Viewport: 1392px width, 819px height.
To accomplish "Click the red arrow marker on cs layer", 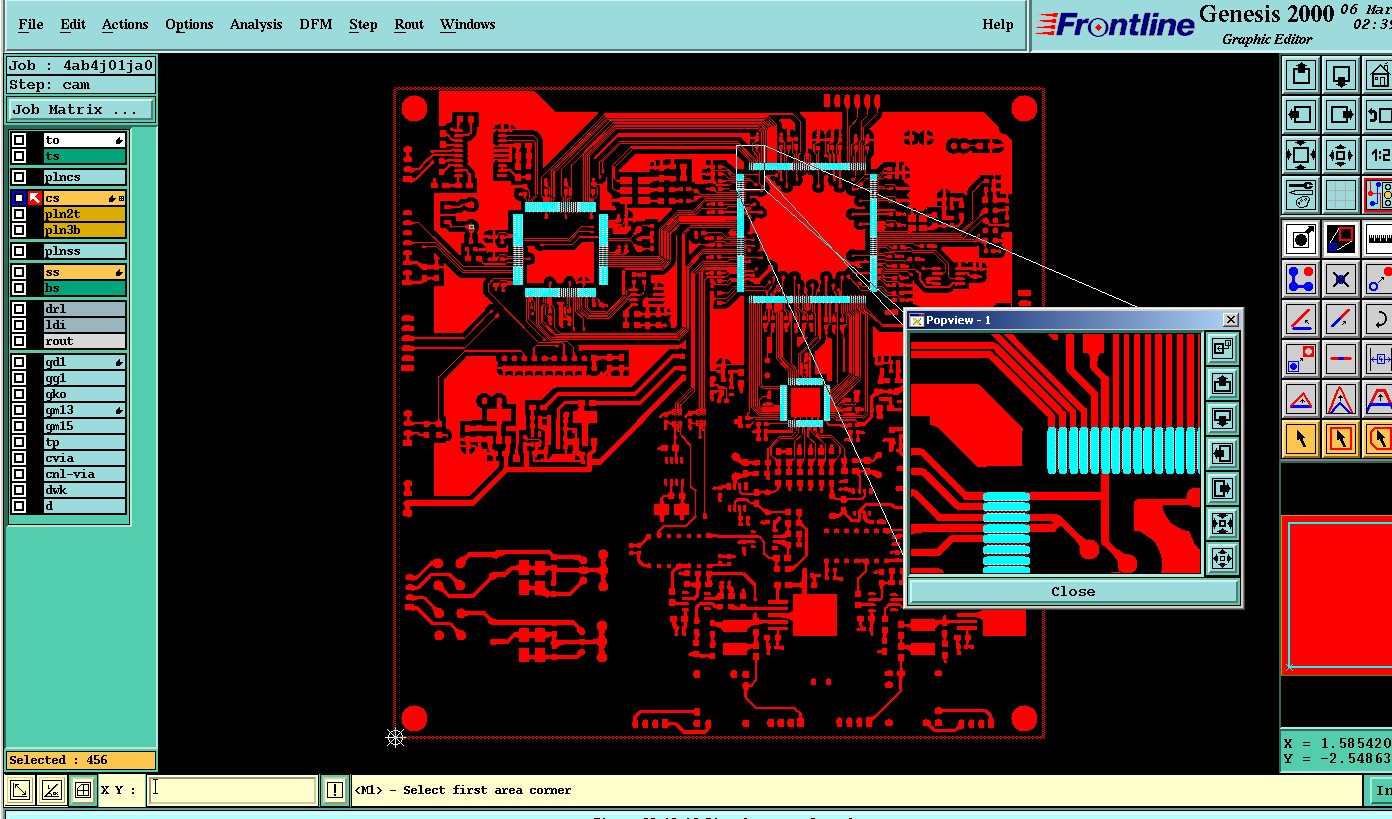I will 35,198.
